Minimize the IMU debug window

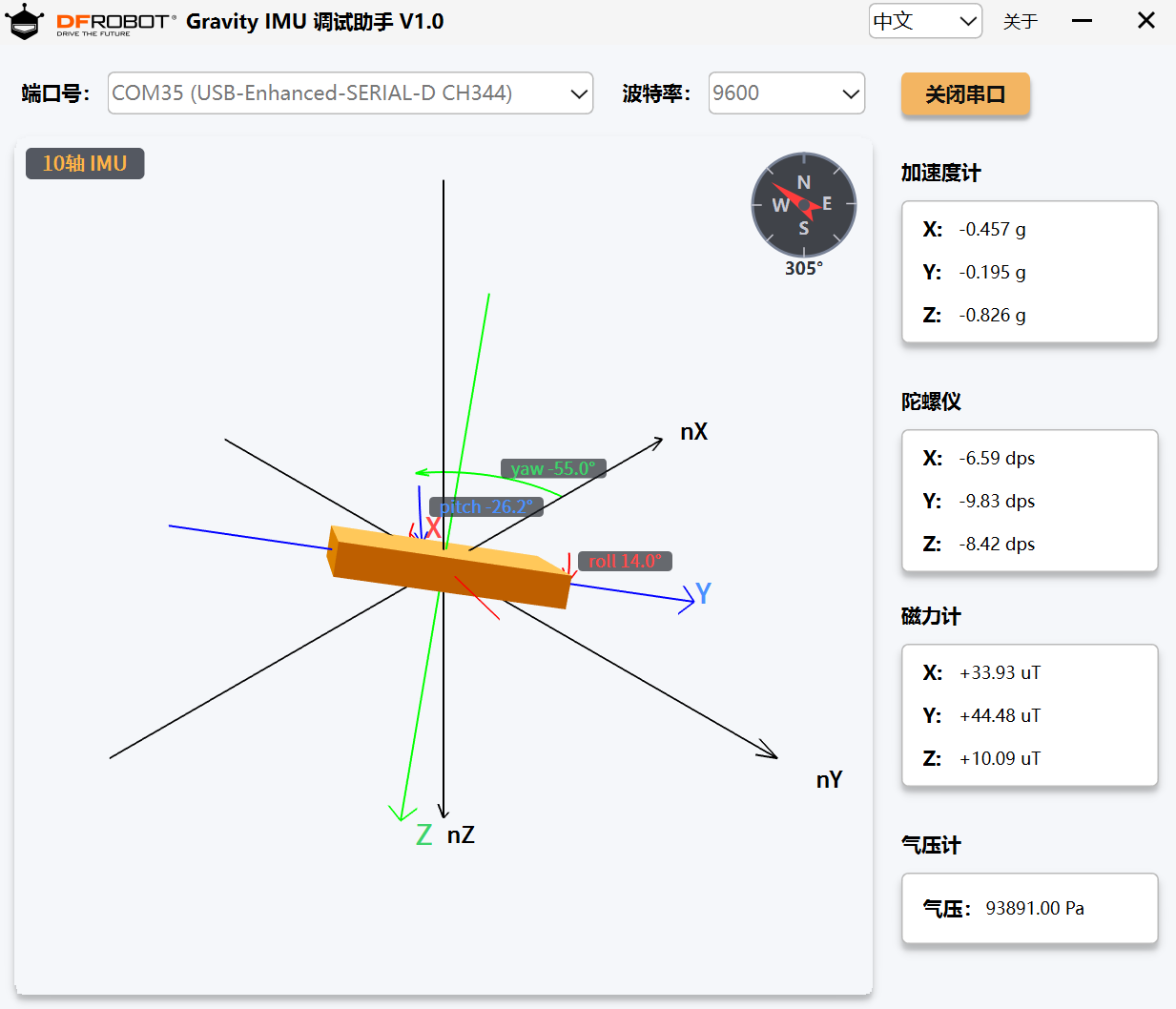pos(1082,21)
